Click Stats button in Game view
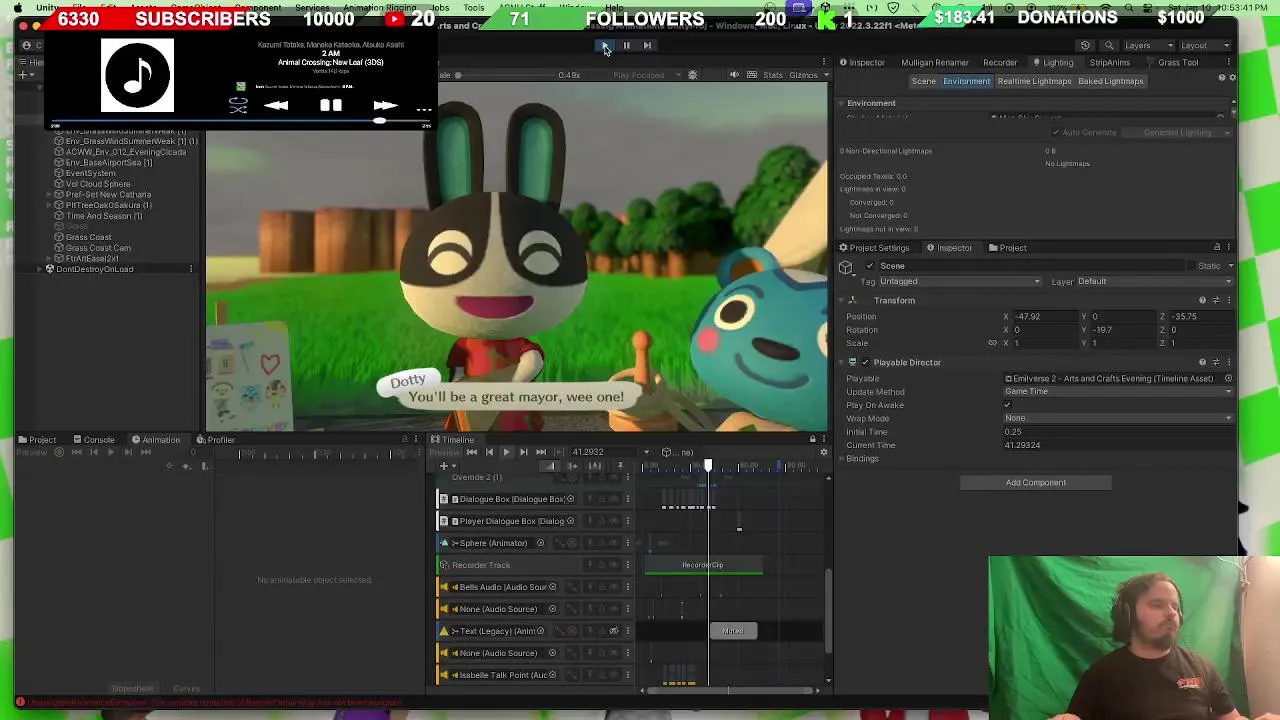1280x720 pixels. (773, 75)
